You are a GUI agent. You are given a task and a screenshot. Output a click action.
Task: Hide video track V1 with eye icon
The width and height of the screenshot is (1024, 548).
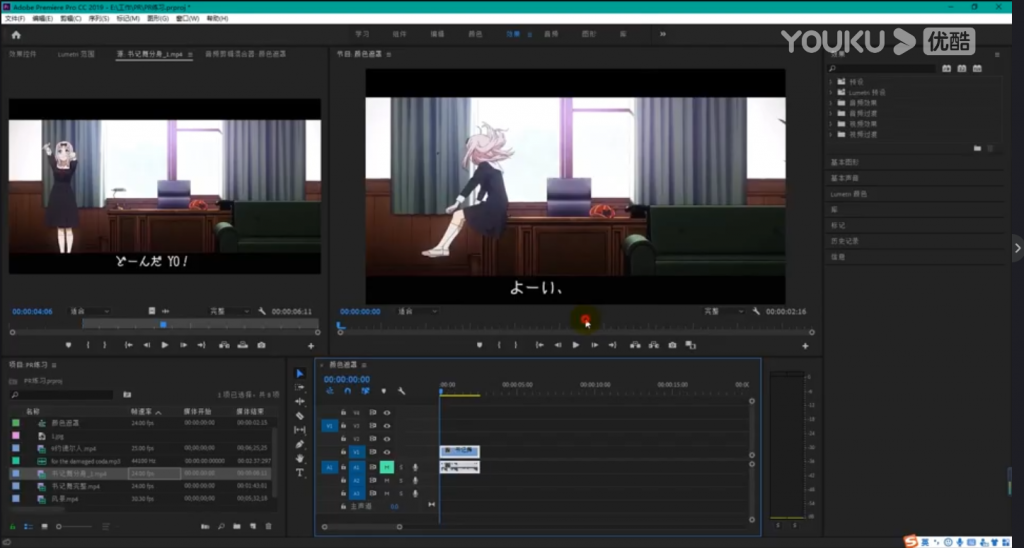[x=387, y=452]
